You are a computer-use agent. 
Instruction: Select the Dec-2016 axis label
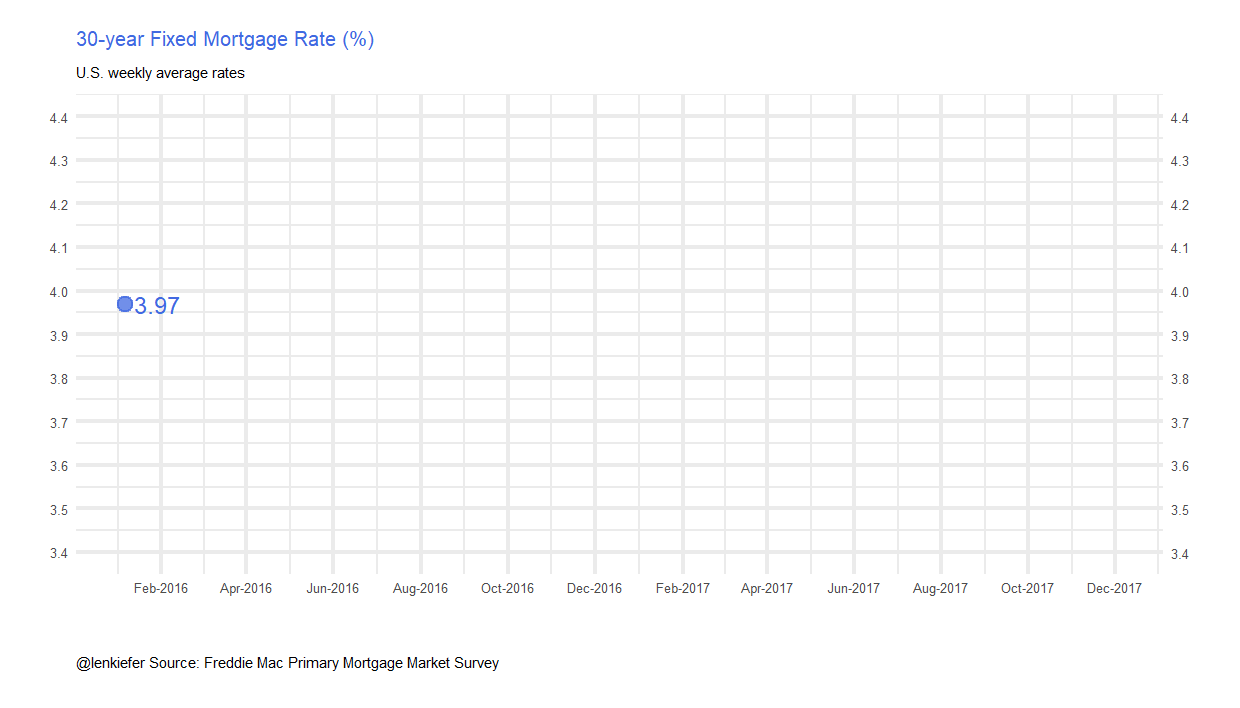(594, 588)
